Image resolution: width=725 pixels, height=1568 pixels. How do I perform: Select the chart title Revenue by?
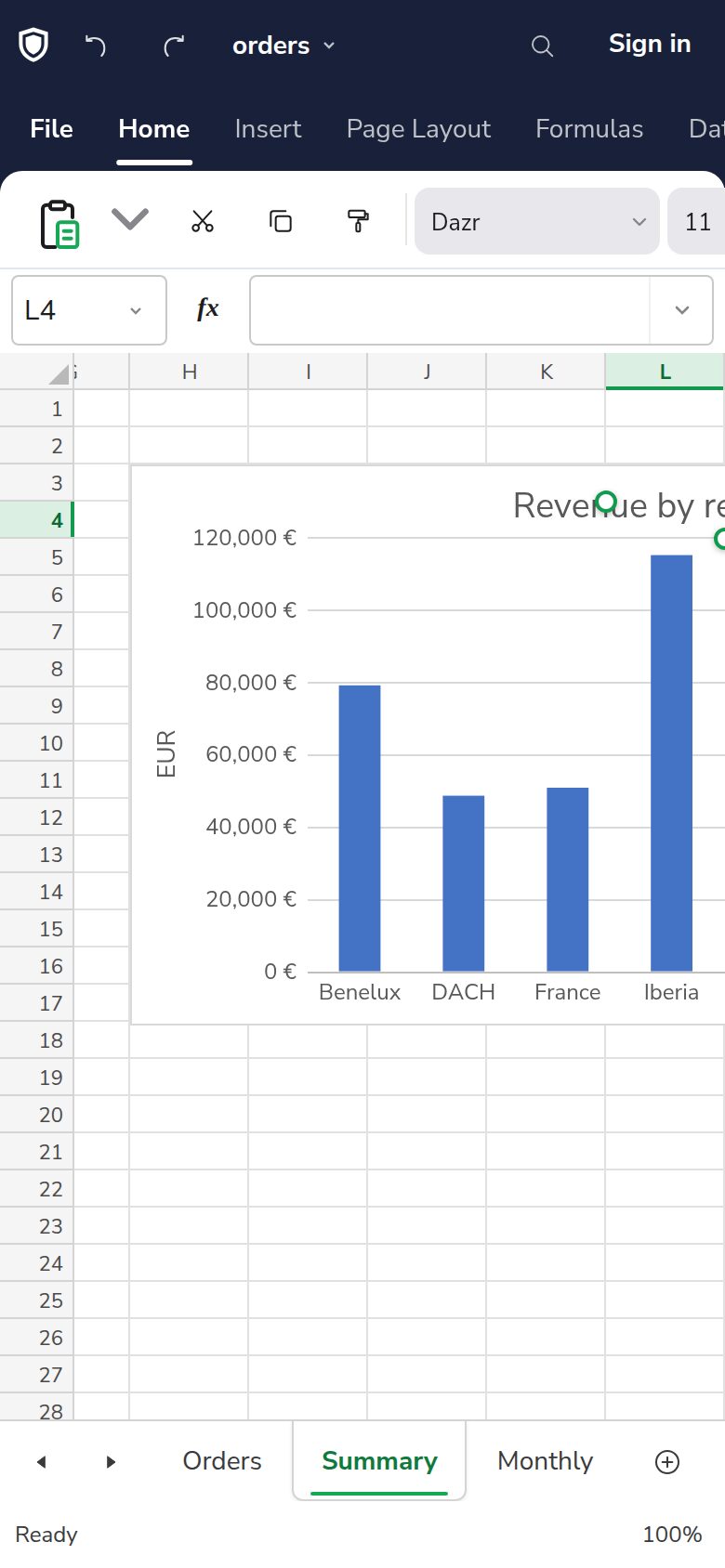coord(619,506)
